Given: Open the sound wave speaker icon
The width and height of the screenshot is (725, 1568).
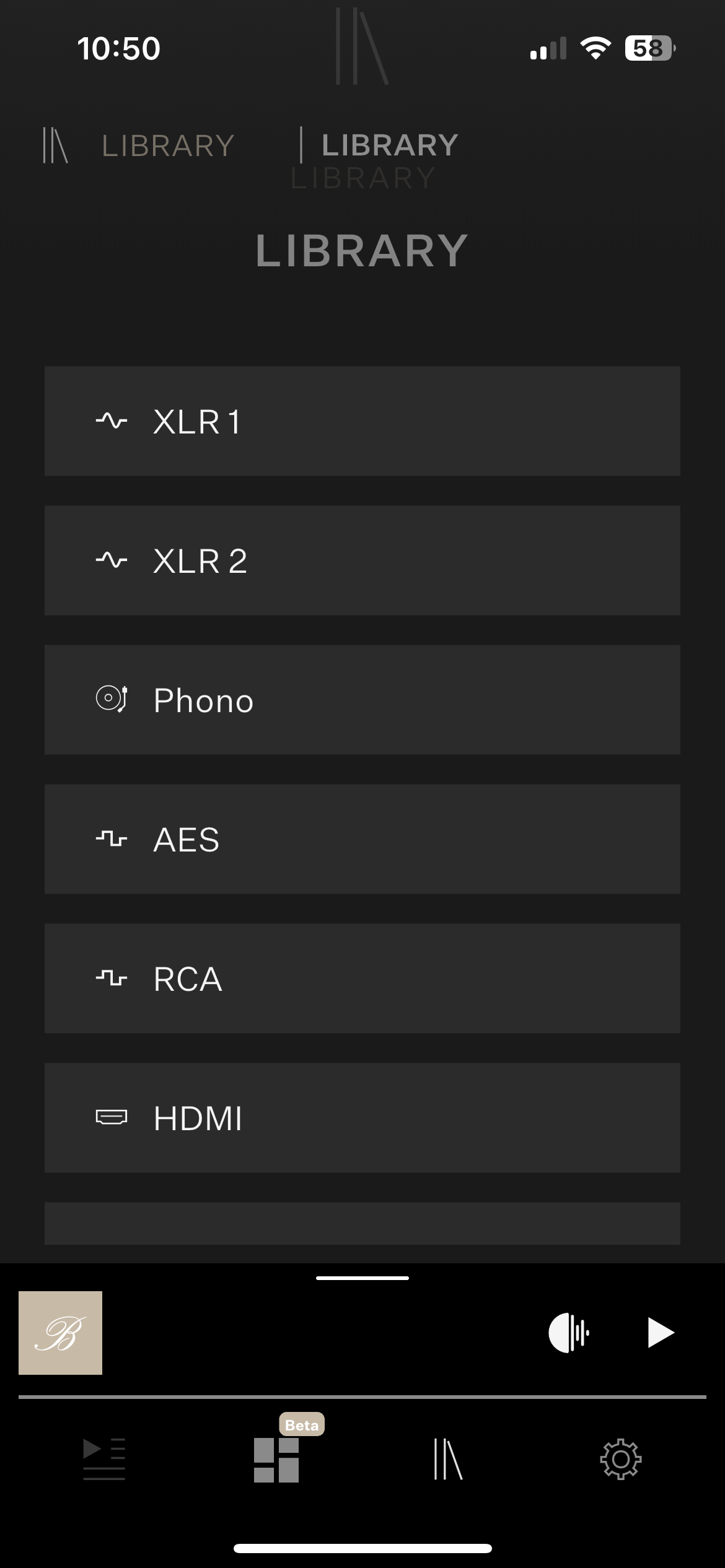Looking at the screenshot, I should tap(568, 1333).
